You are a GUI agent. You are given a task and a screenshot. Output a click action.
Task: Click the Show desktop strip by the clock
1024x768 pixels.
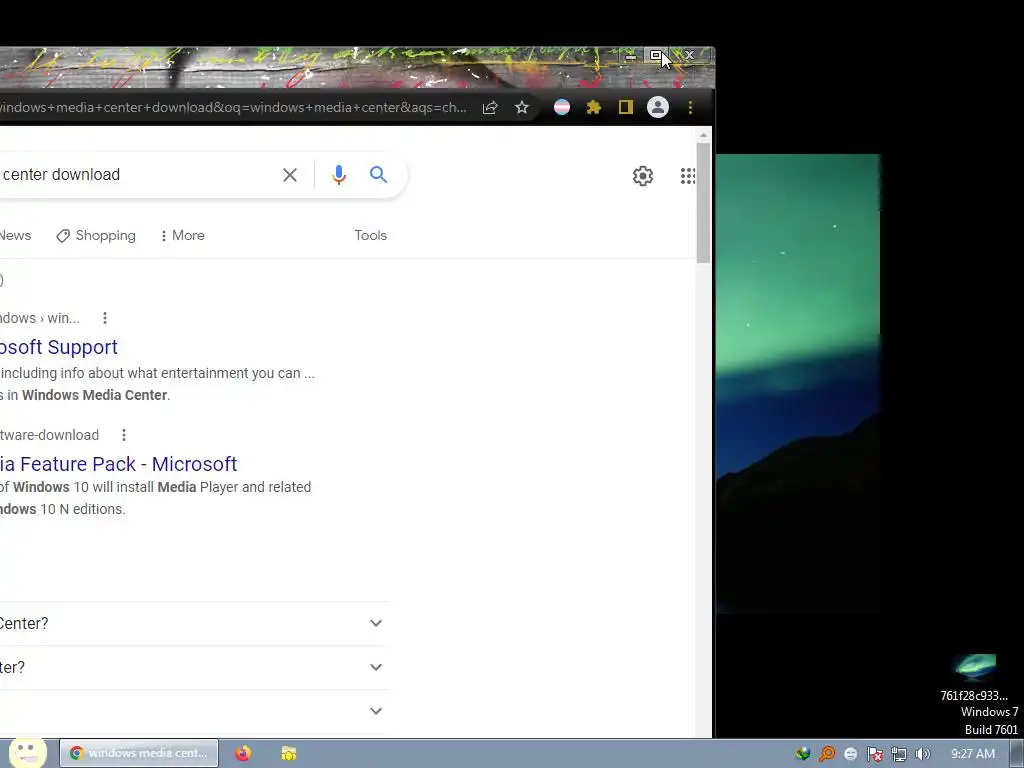click(x=1017, y=754)
